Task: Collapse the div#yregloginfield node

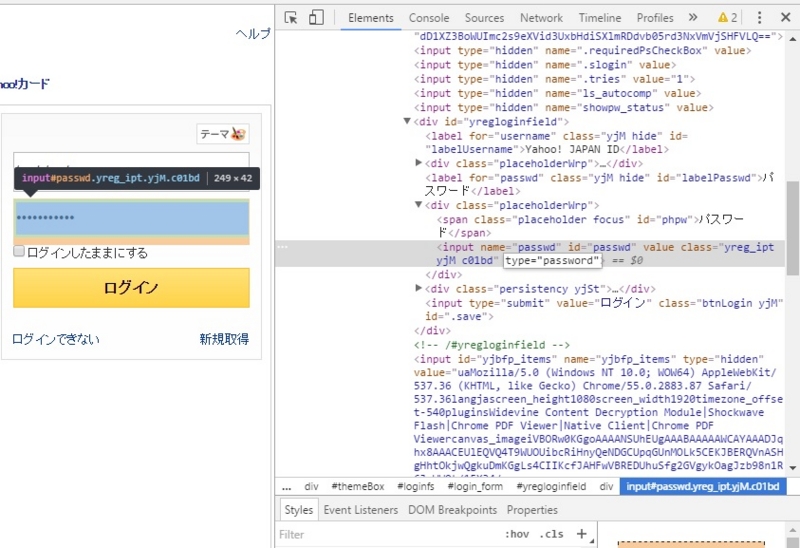Action: (407, 121)
